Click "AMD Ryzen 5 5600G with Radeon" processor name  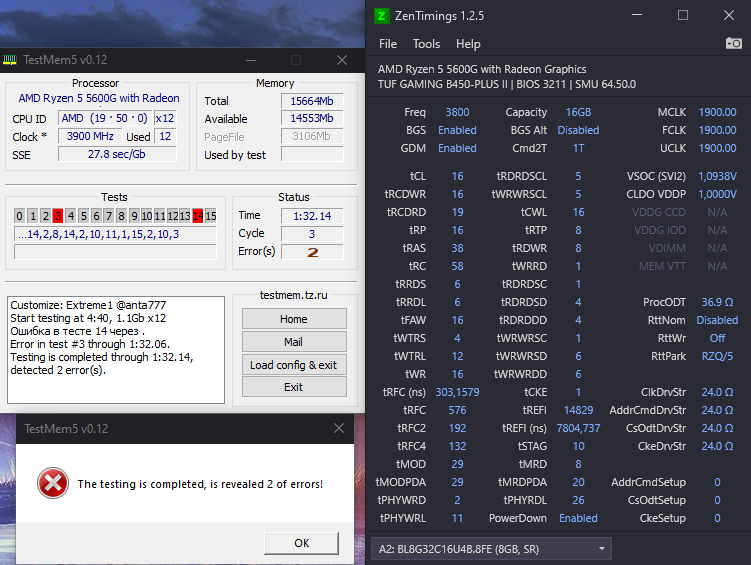point(99,98)
